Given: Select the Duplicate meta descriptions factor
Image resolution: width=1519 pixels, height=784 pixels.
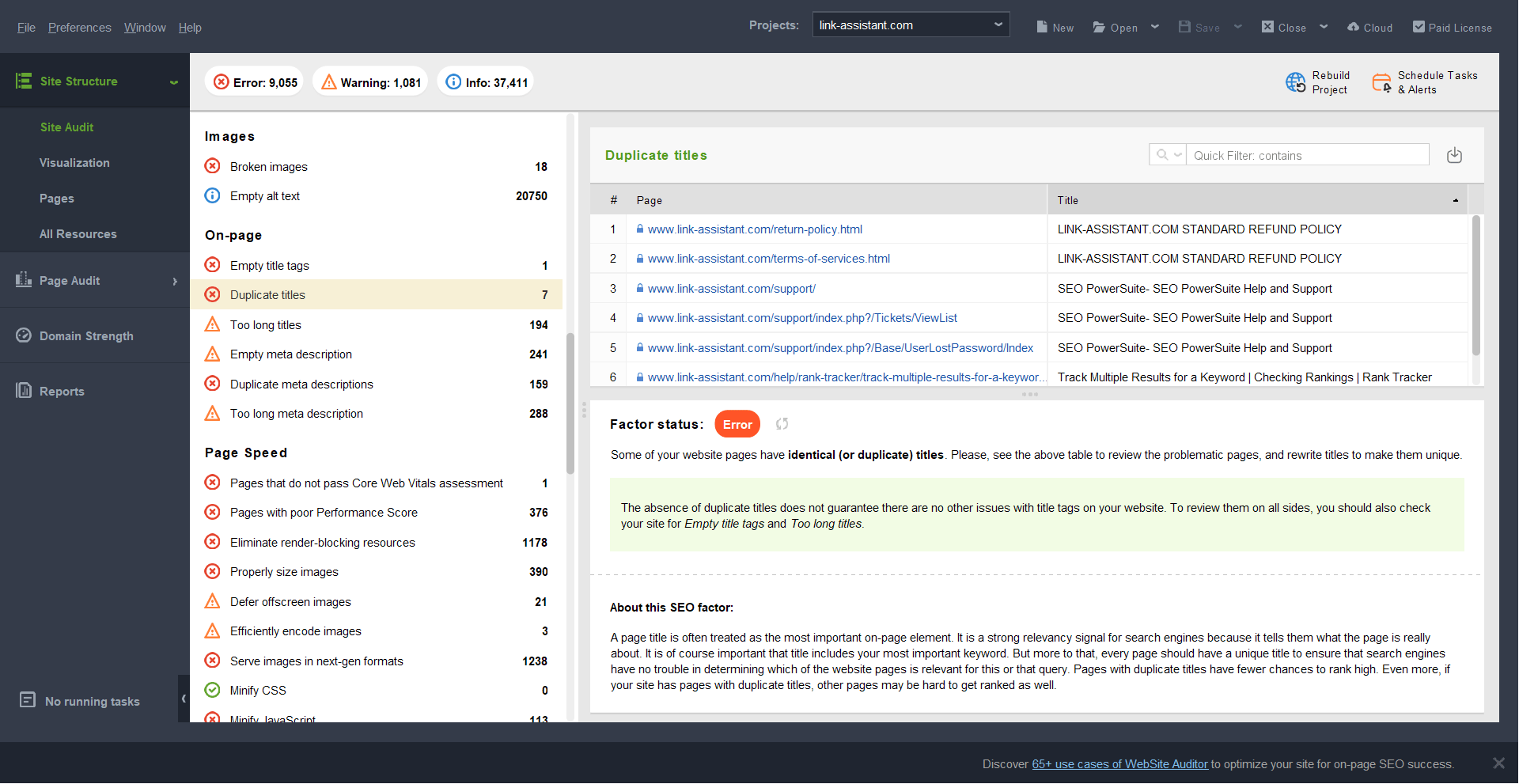Looking at the screenshot, I should (377, 384).
